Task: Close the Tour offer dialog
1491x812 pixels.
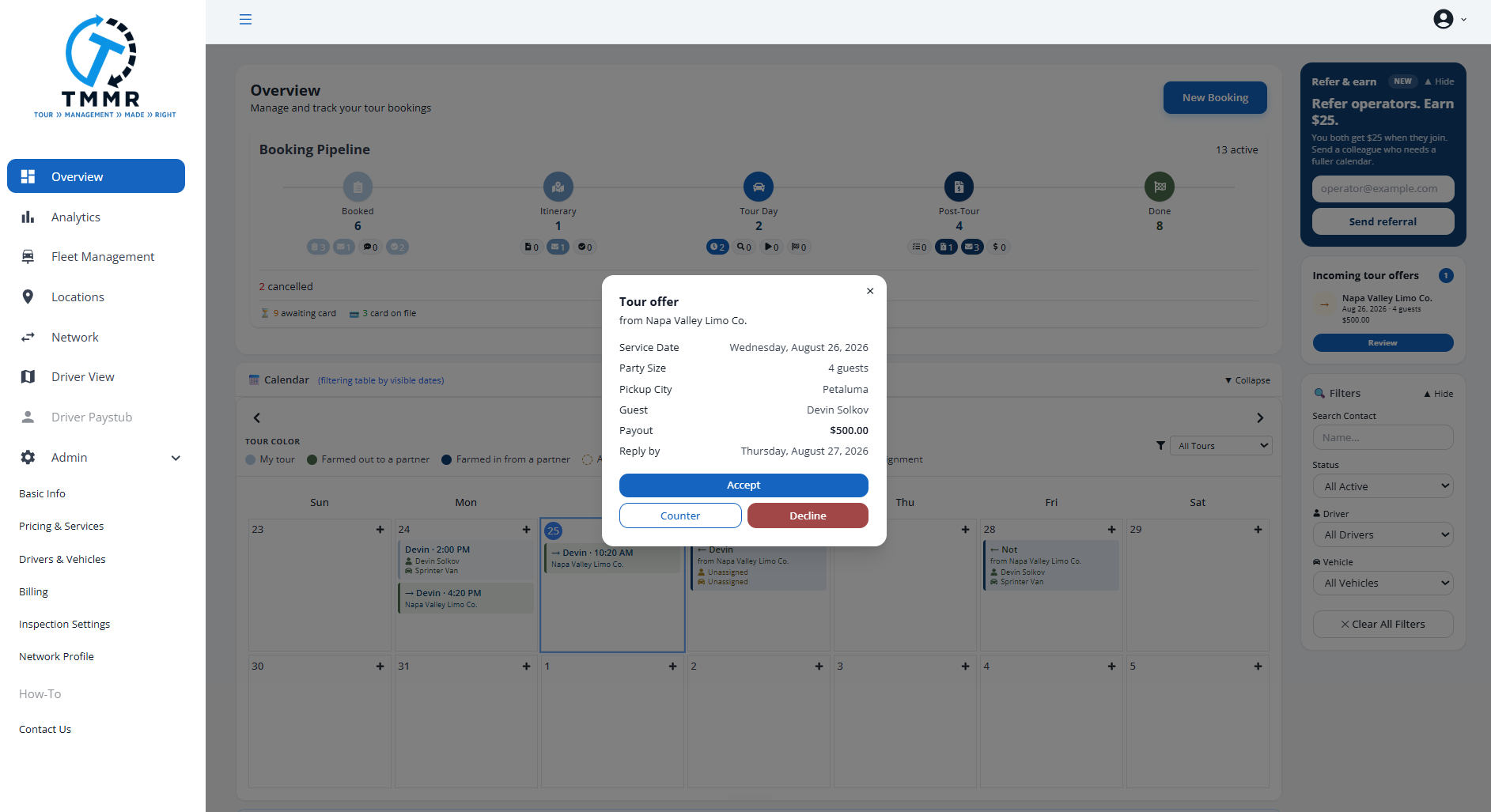Action: pyautogui.click(x=870, y=291)
